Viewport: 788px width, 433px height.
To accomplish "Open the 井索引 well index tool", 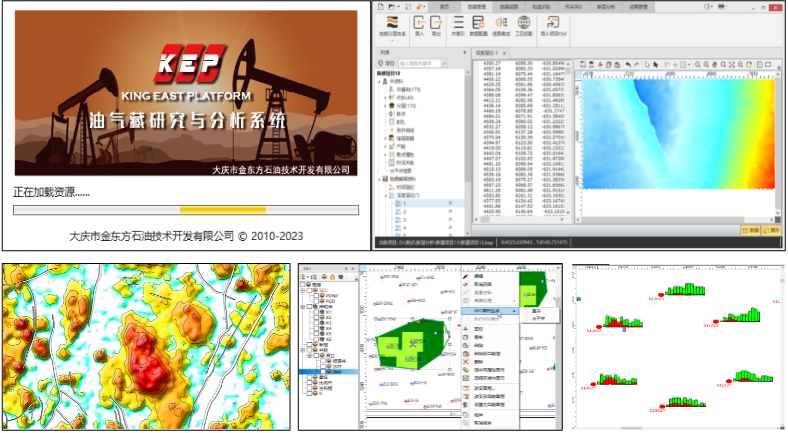I will [458, 26].
